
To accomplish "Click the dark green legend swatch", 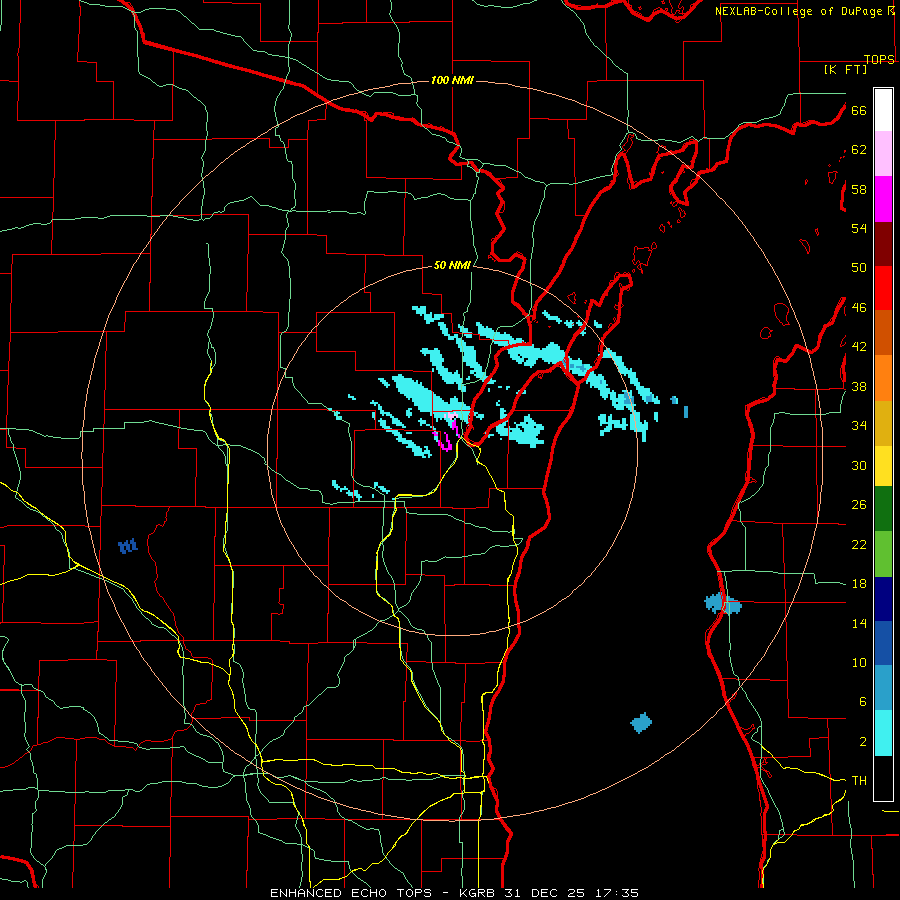I will (883, 509).
